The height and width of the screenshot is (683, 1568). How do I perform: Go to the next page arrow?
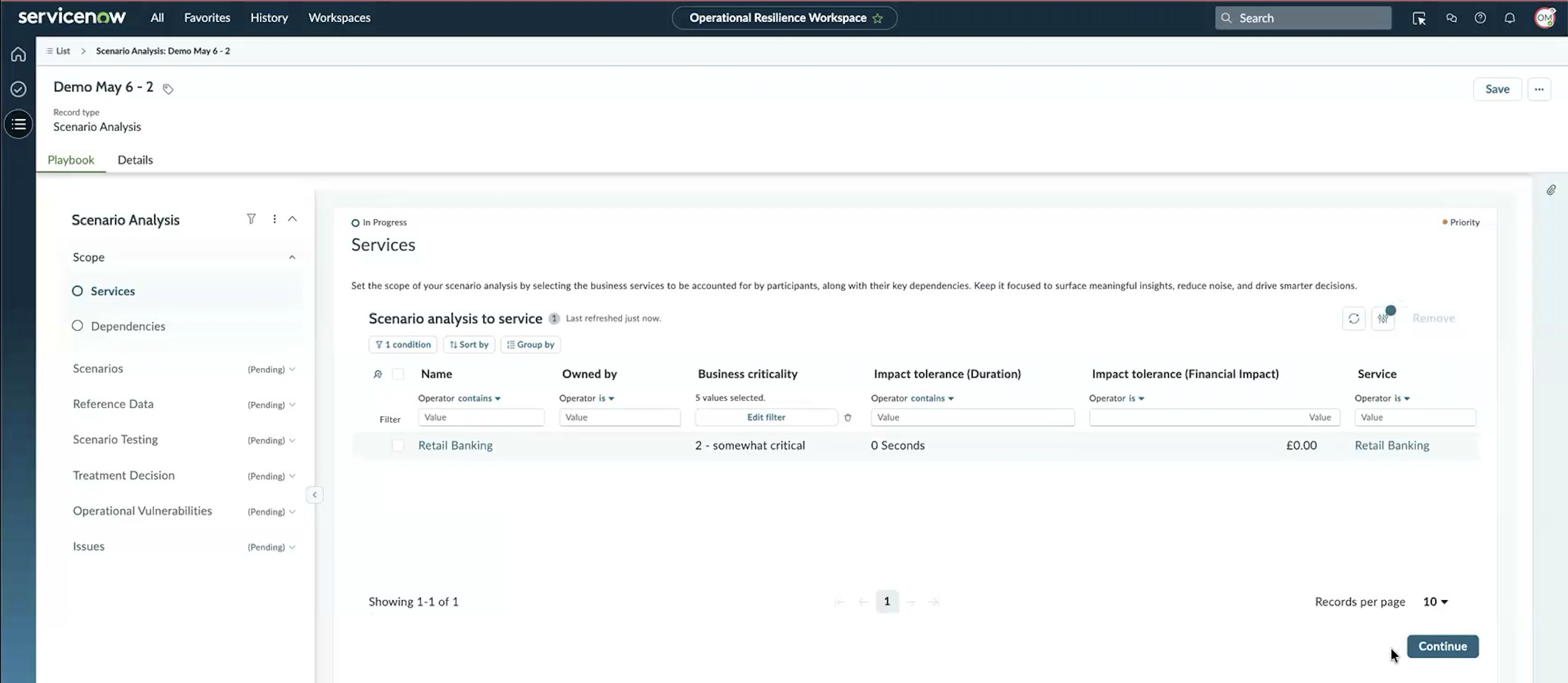click(x=911, y=602)
